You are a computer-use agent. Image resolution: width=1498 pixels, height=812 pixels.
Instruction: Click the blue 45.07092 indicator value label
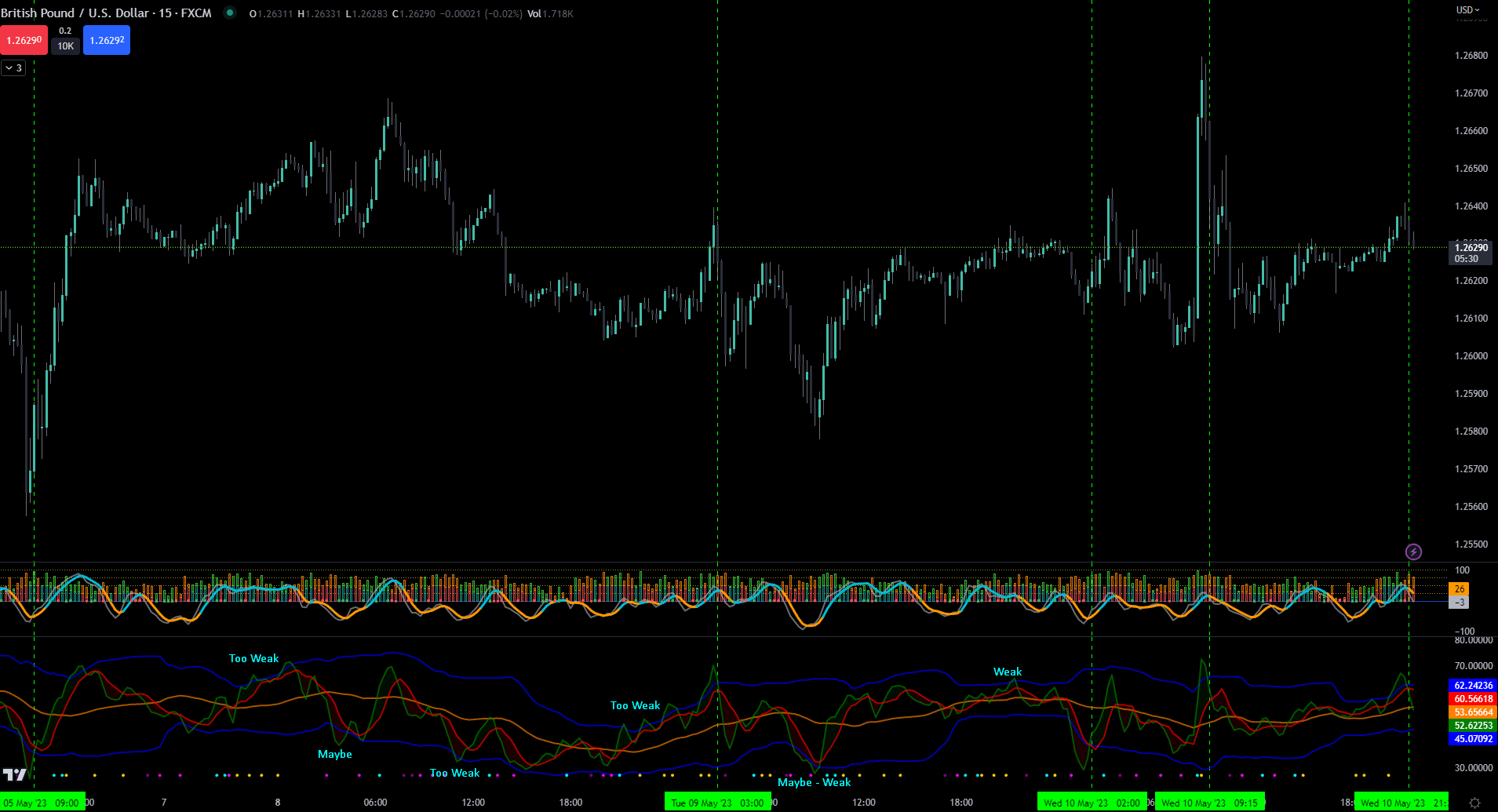tap(1473, 739)
